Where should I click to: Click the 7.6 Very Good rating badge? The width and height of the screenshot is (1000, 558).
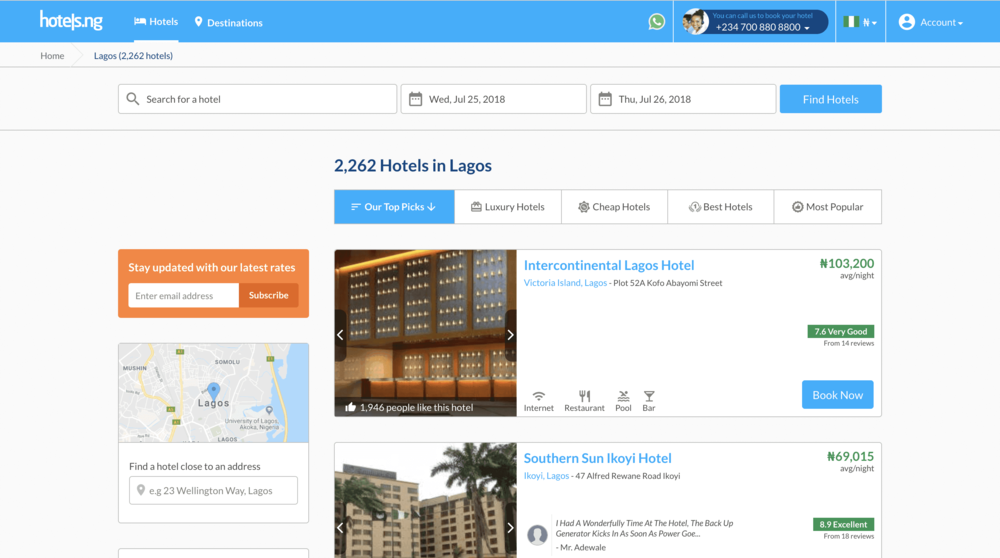point(841,331)
